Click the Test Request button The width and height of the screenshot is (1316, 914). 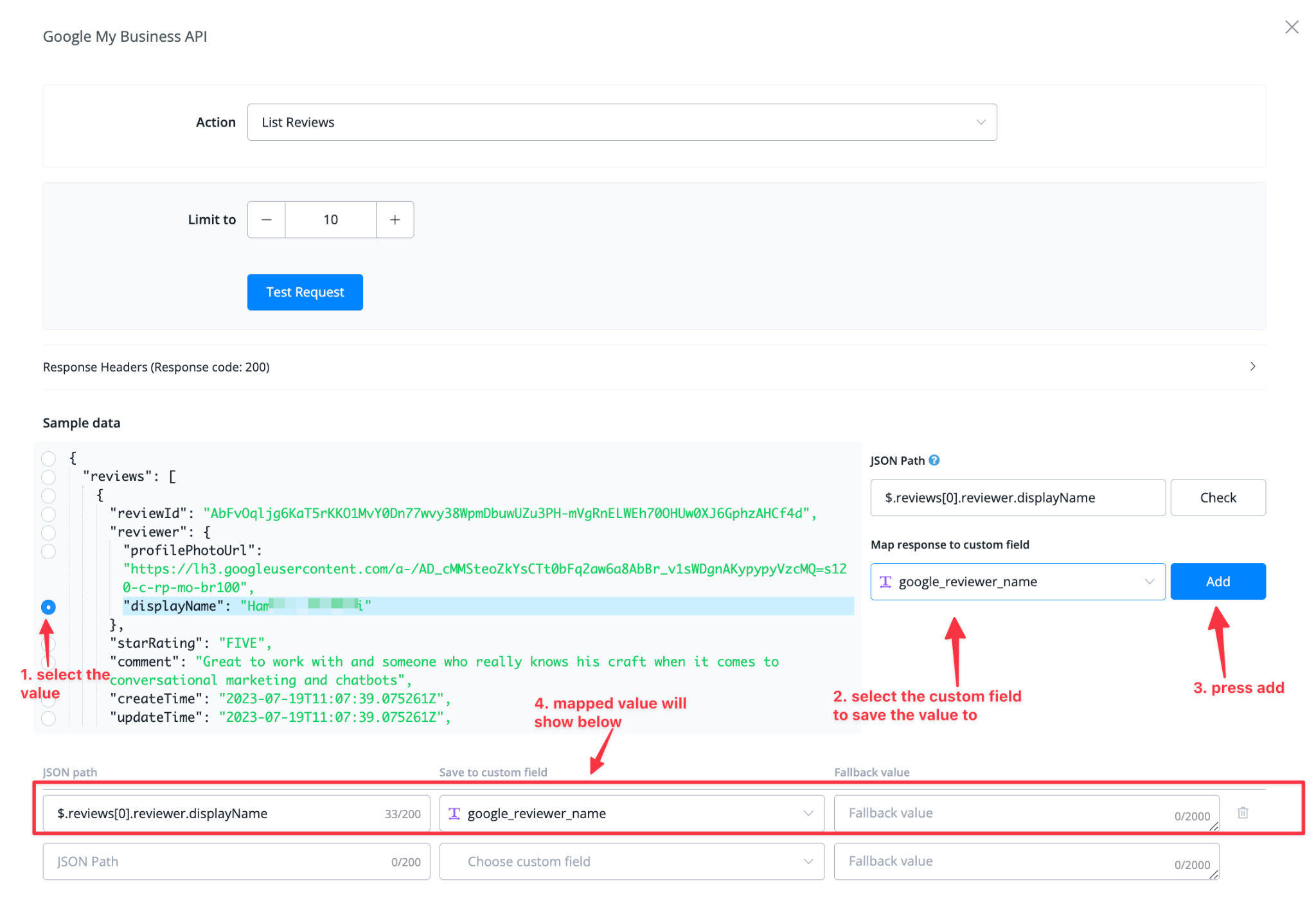tap(305, 292)
